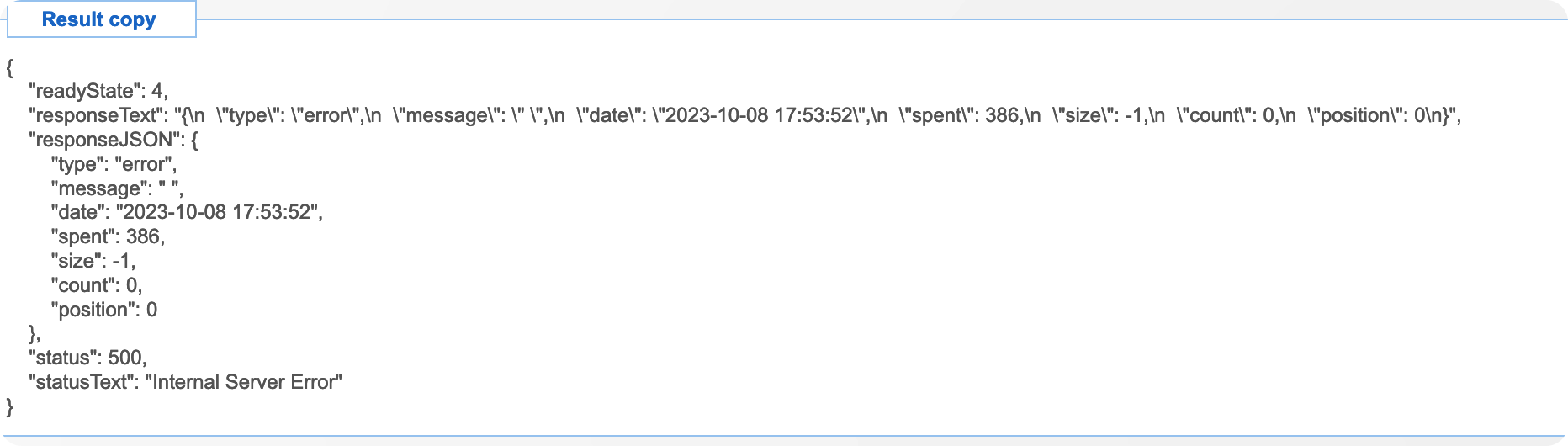Click the indented "message": " " line
The image size is (1568, 446).
[117, 188]
